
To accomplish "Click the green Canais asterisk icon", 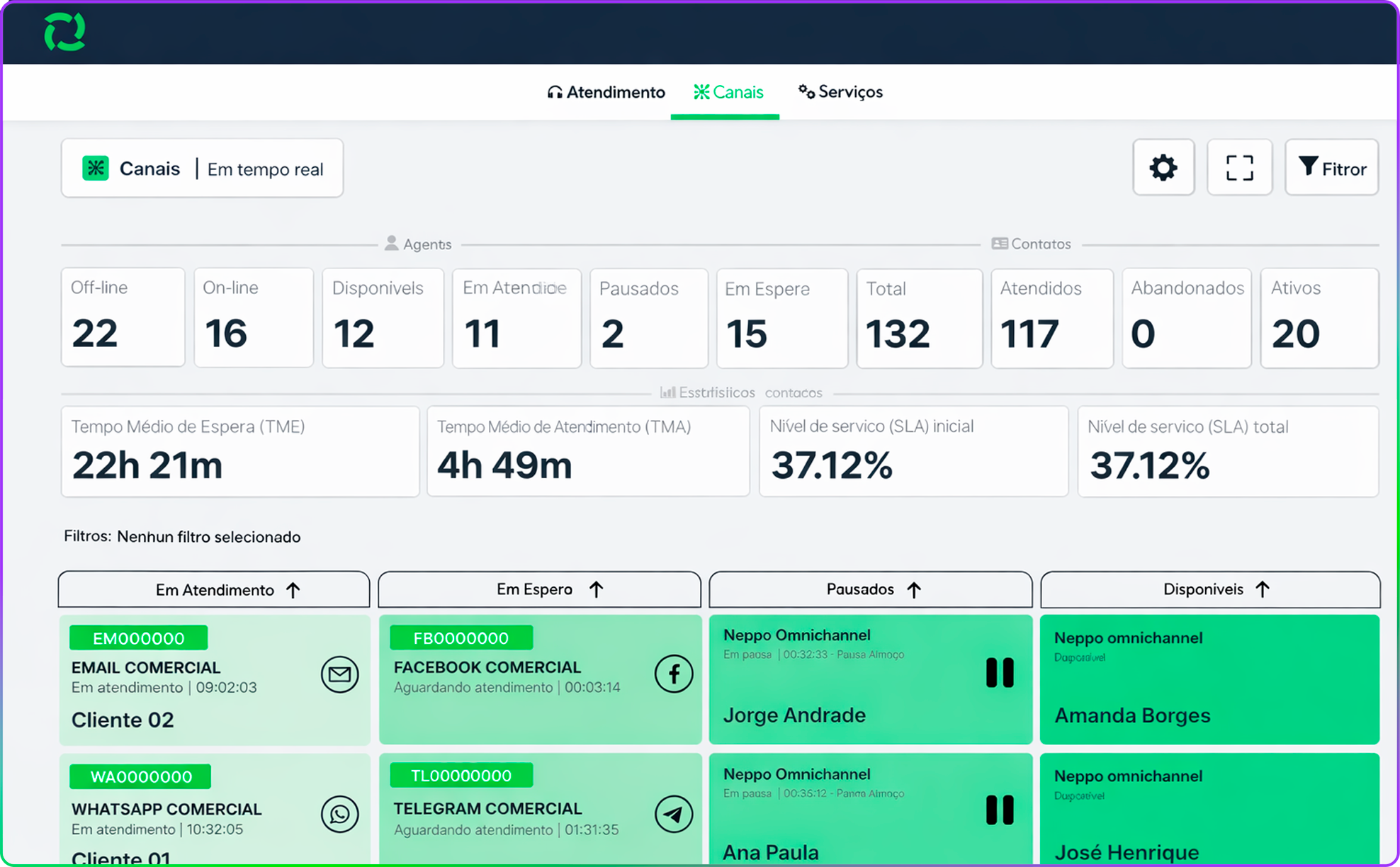I will click(x=96, y=169).
